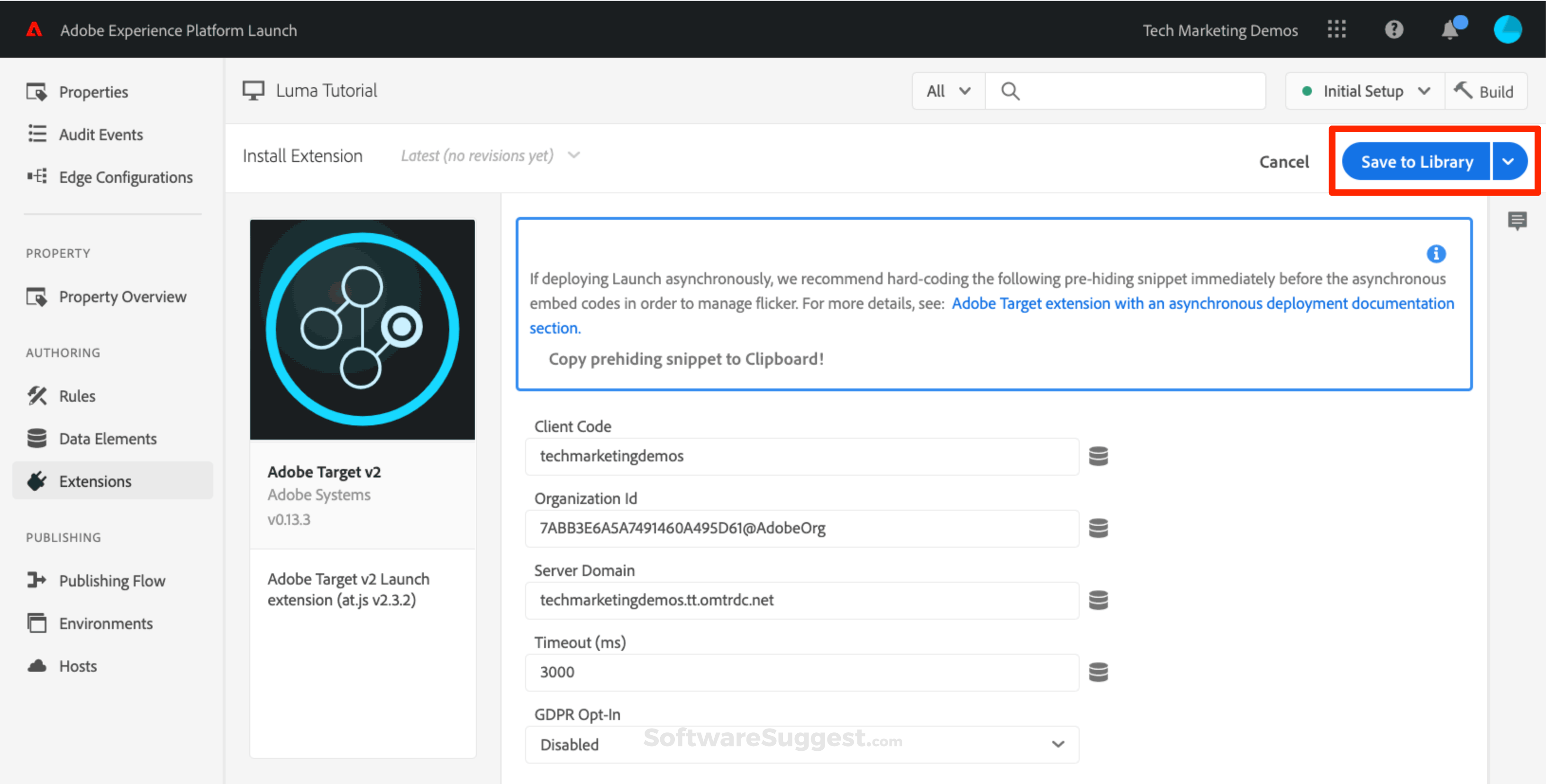Viewport: 1546px width, 784px height.
Task: Click the Hosts cloud icon
Action: pos(37,666)
